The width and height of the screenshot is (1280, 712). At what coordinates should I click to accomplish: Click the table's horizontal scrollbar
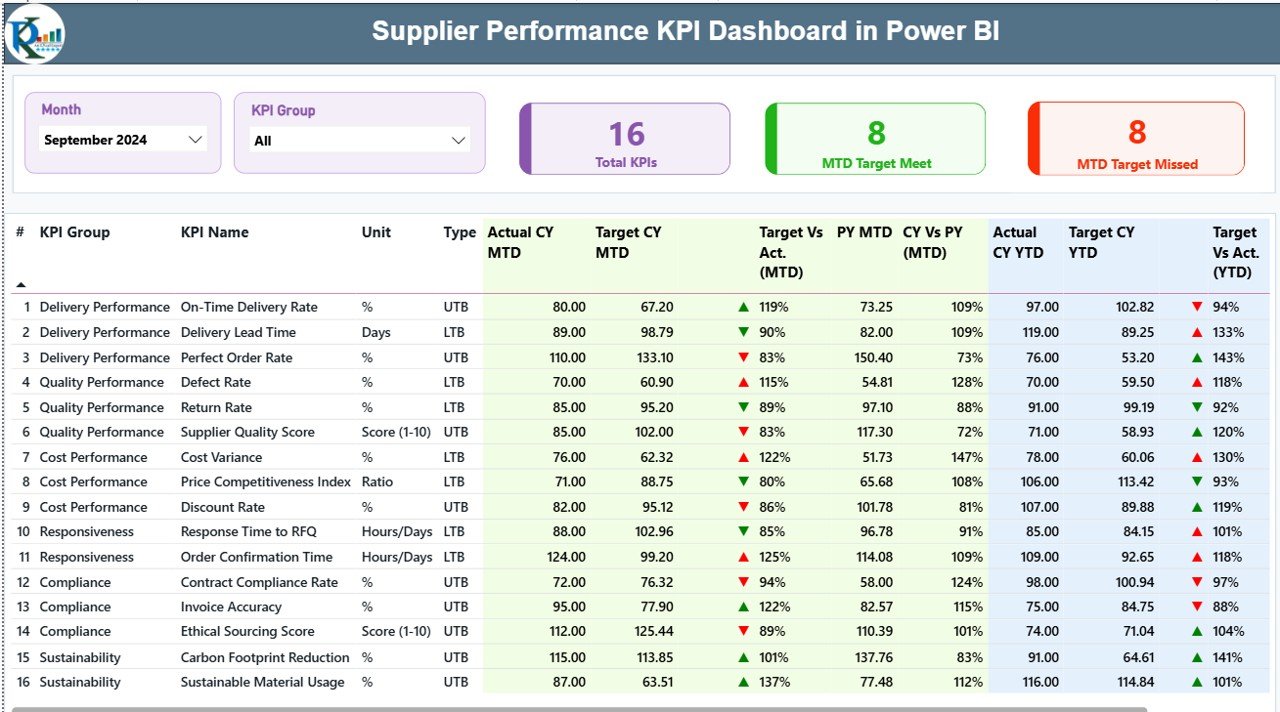tap(579, 709)
